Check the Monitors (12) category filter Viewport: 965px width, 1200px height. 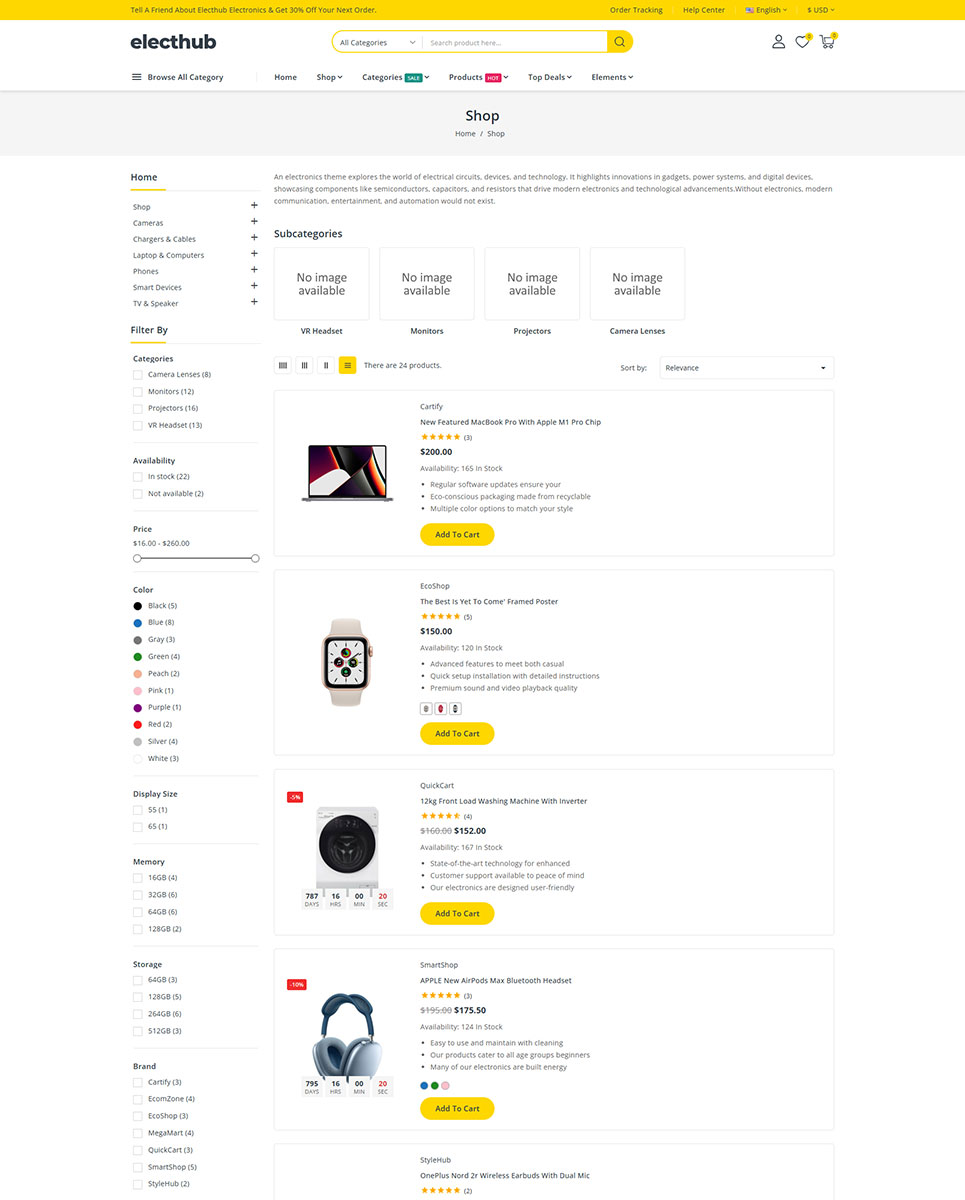[x=137, y=392]
